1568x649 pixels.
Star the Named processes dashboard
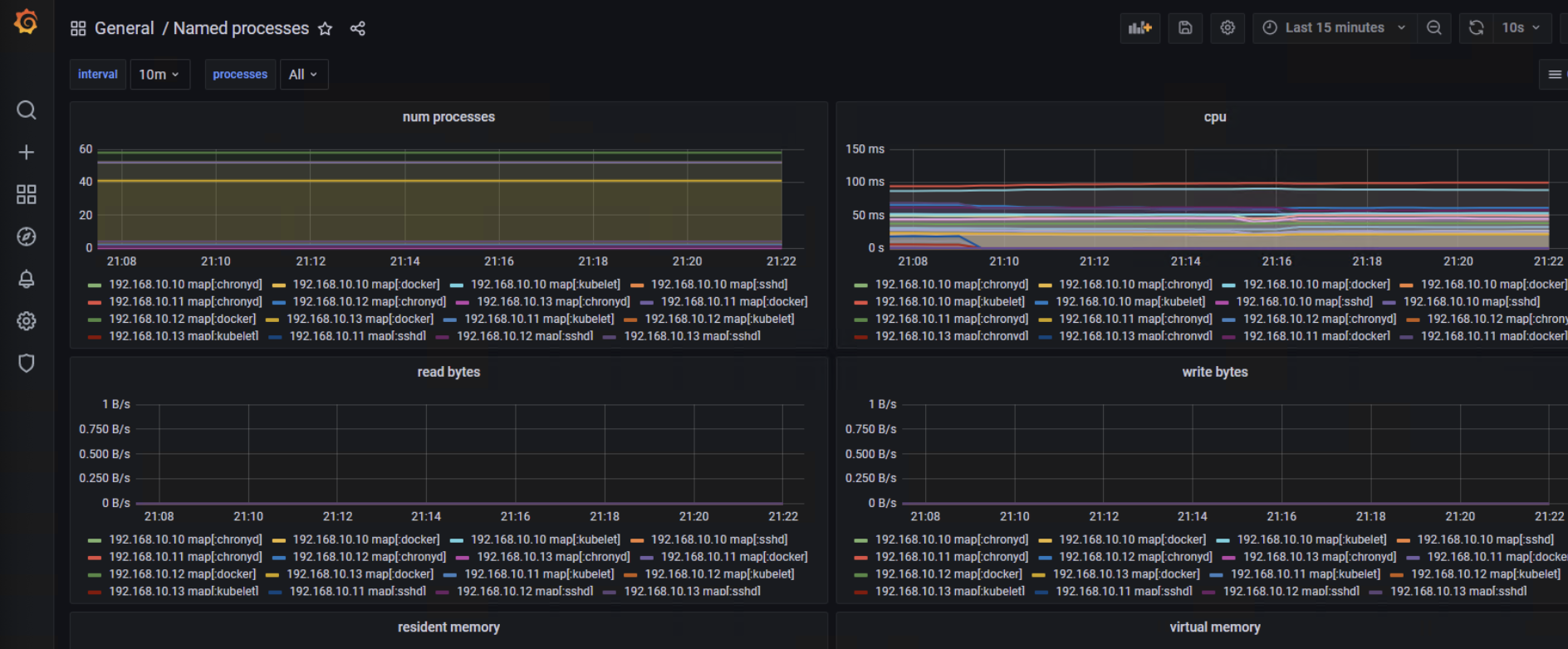tap(326, 29)
